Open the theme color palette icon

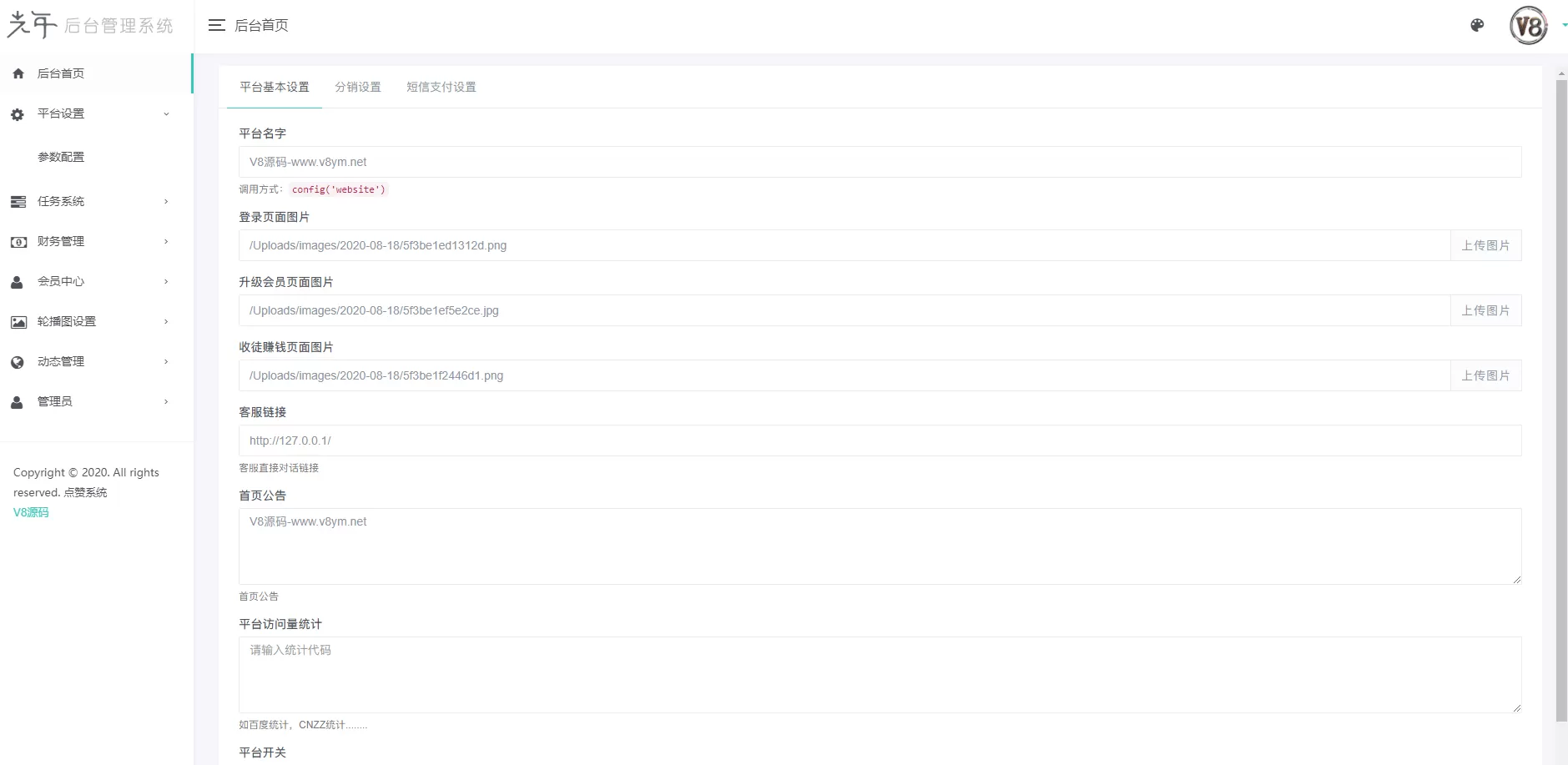(x=1477, y=26)
